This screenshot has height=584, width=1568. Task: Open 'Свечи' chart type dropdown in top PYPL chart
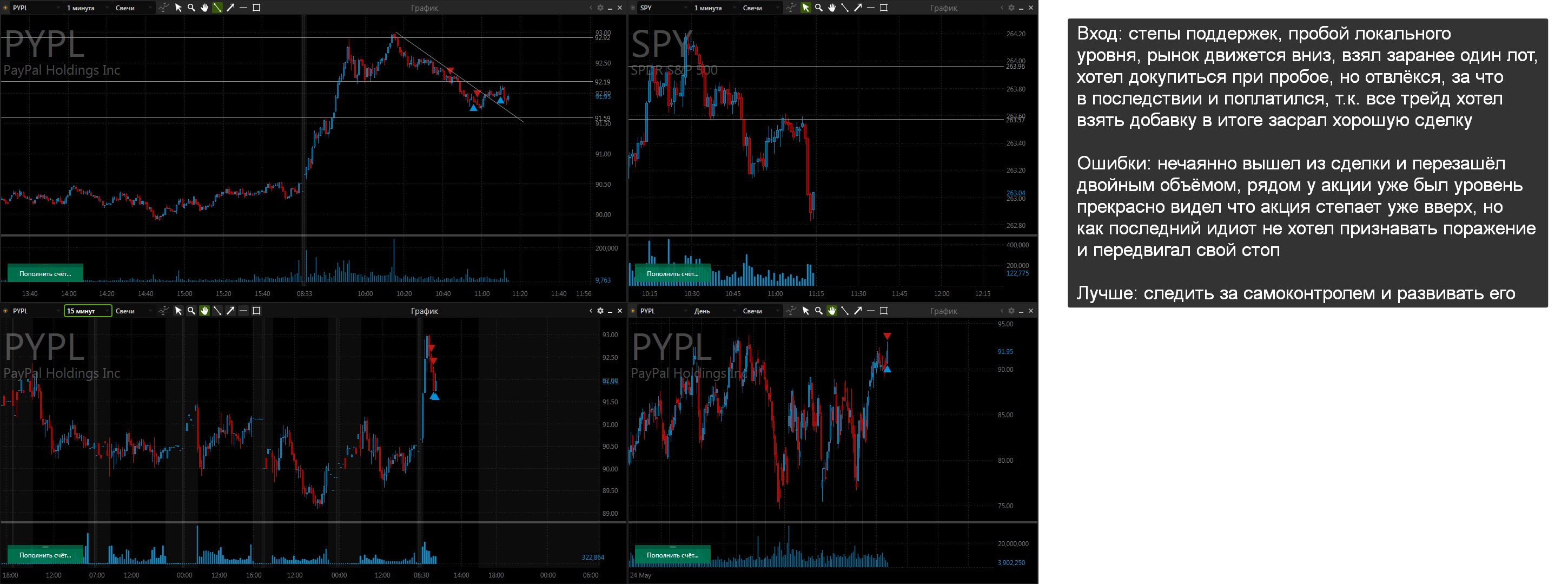pyautogui.click(x=134, y=8)
